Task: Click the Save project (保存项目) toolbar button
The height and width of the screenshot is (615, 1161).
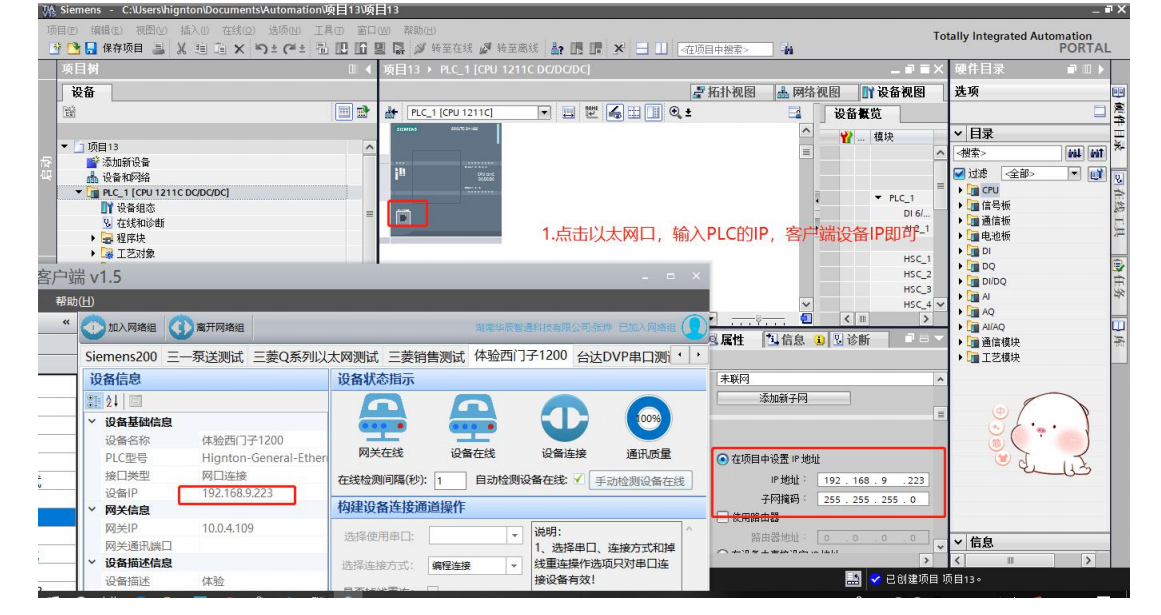Action: (x=114, y=48)
